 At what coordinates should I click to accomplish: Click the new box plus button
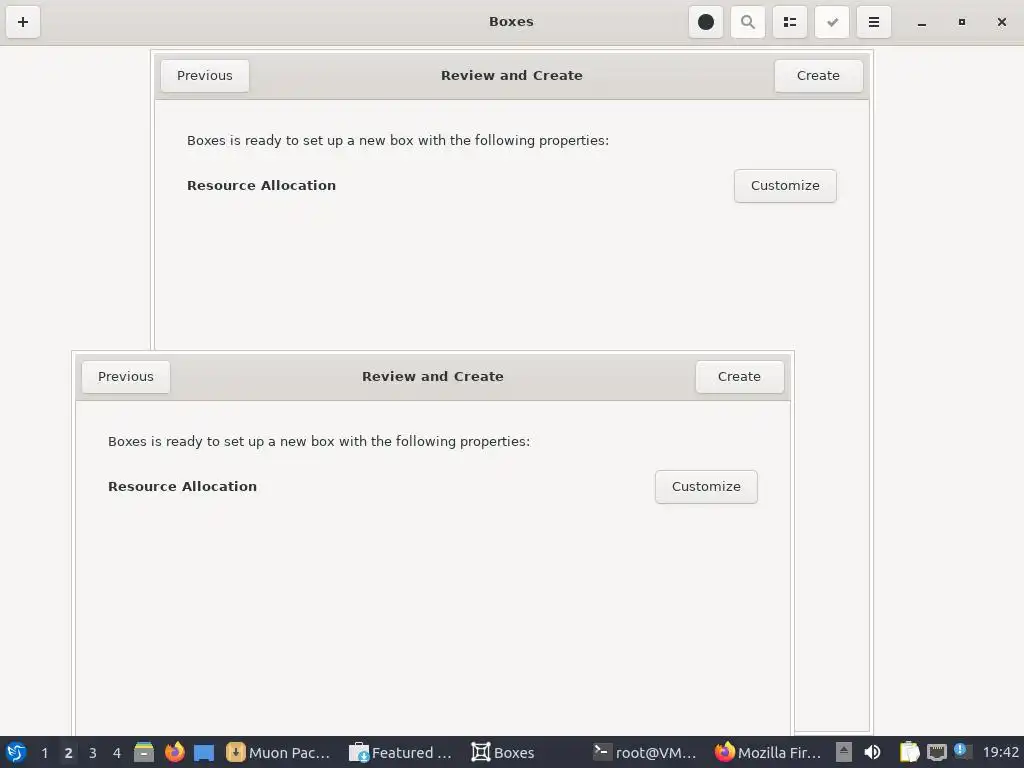[x=23, y=22]
